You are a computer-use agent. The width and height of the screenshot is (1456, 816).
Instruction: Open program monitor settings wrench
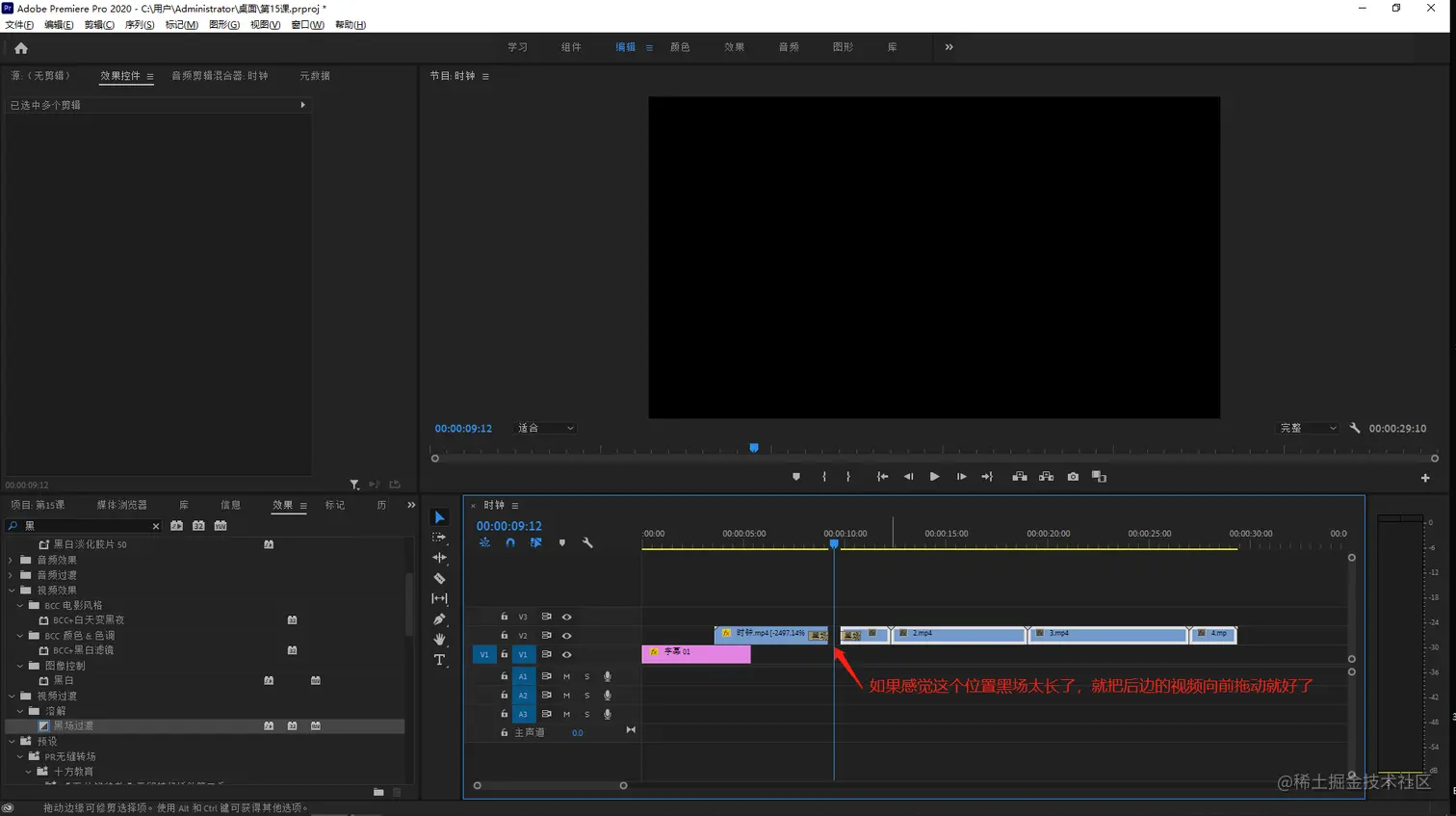coord(1355,428)
